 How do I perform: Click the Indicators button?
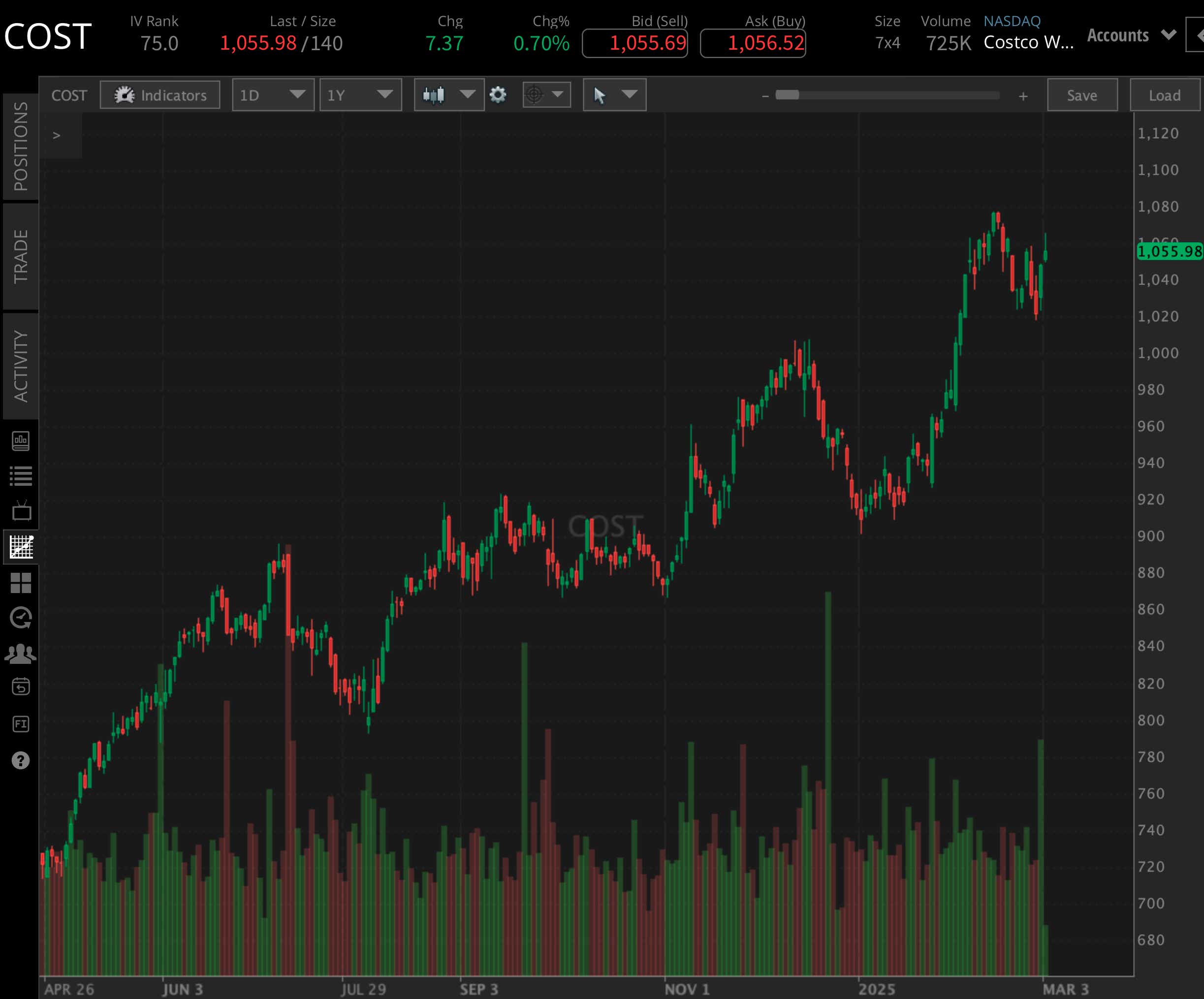160,95
